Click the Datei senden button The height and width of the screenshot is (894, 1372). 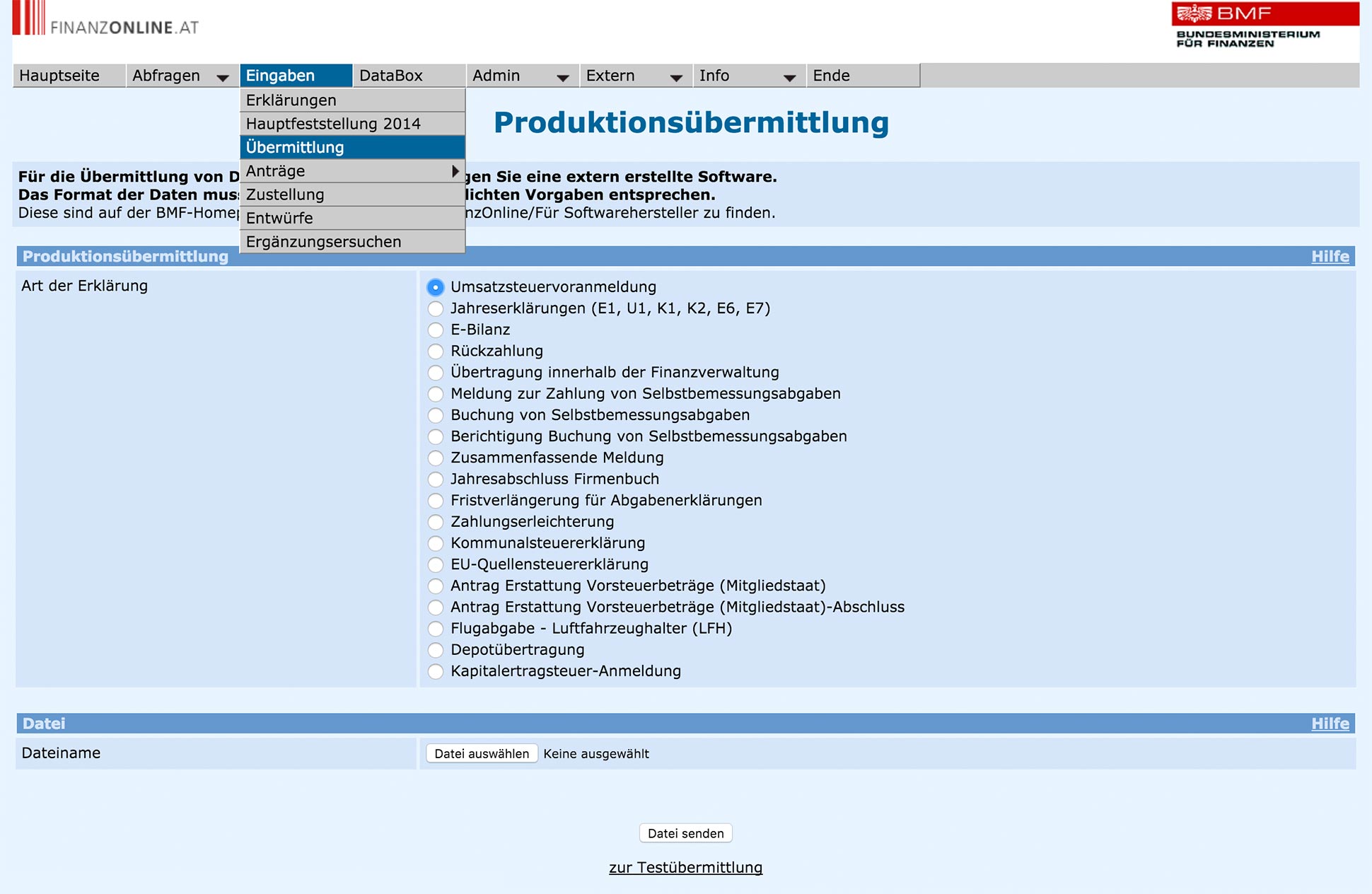(685, 833)
